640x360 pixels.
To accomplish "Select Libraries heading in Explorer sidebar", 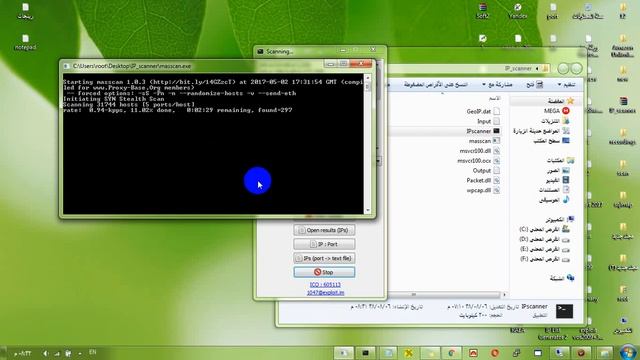I will pos(560,160).
